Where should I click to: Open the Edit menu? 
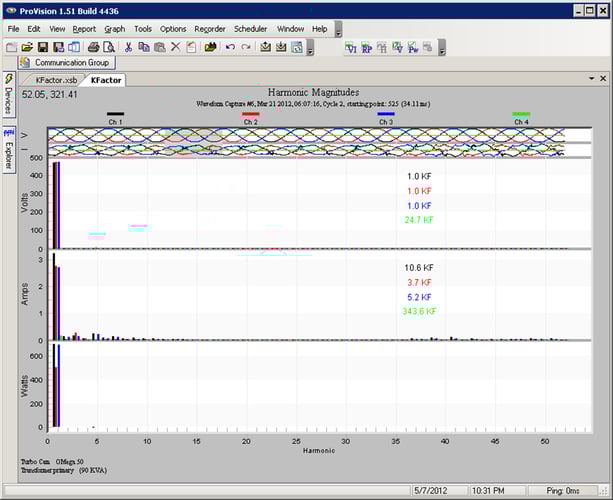[34, 29]
